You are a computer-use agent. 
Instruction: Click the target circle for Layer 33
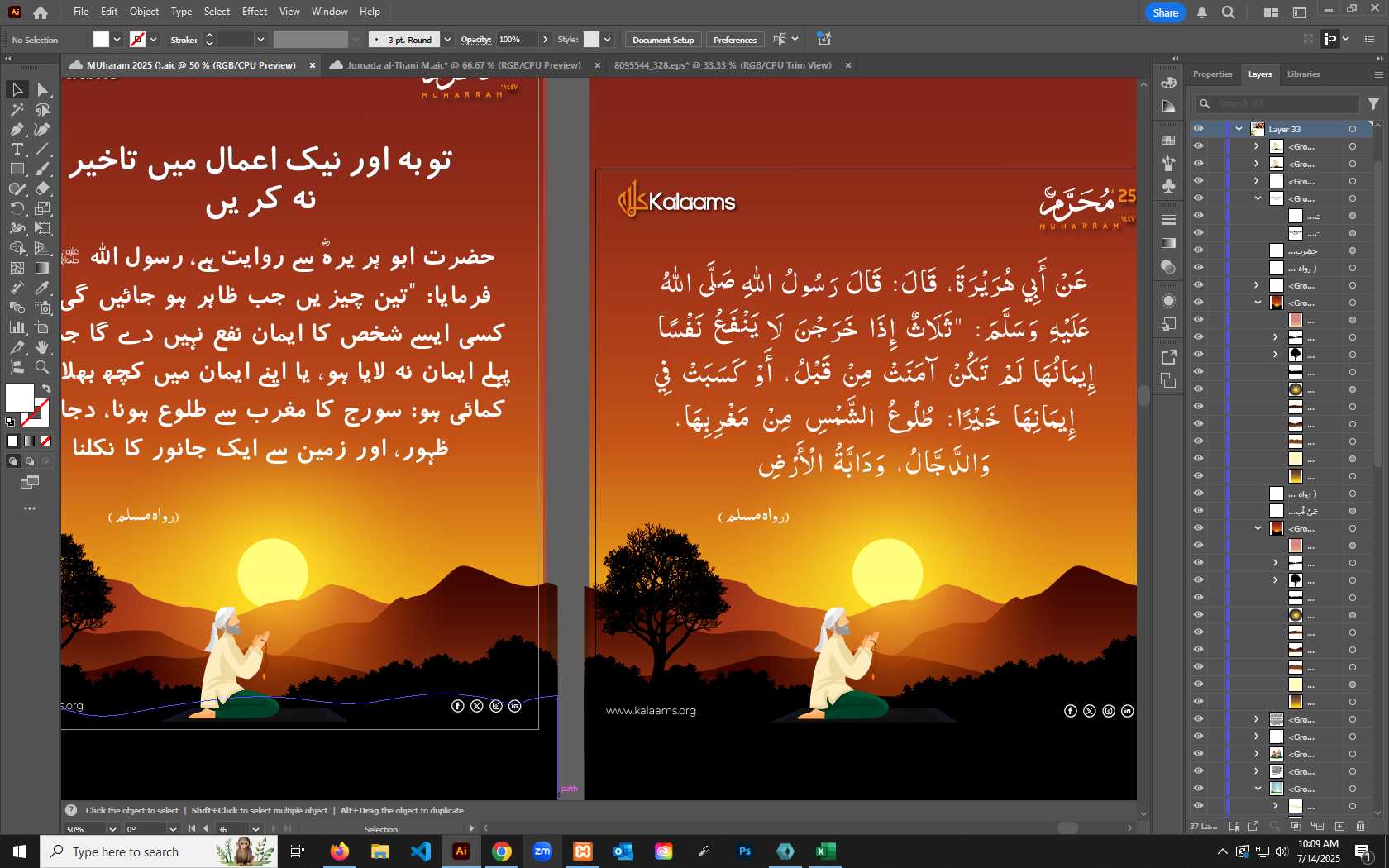click(1353, 129)
